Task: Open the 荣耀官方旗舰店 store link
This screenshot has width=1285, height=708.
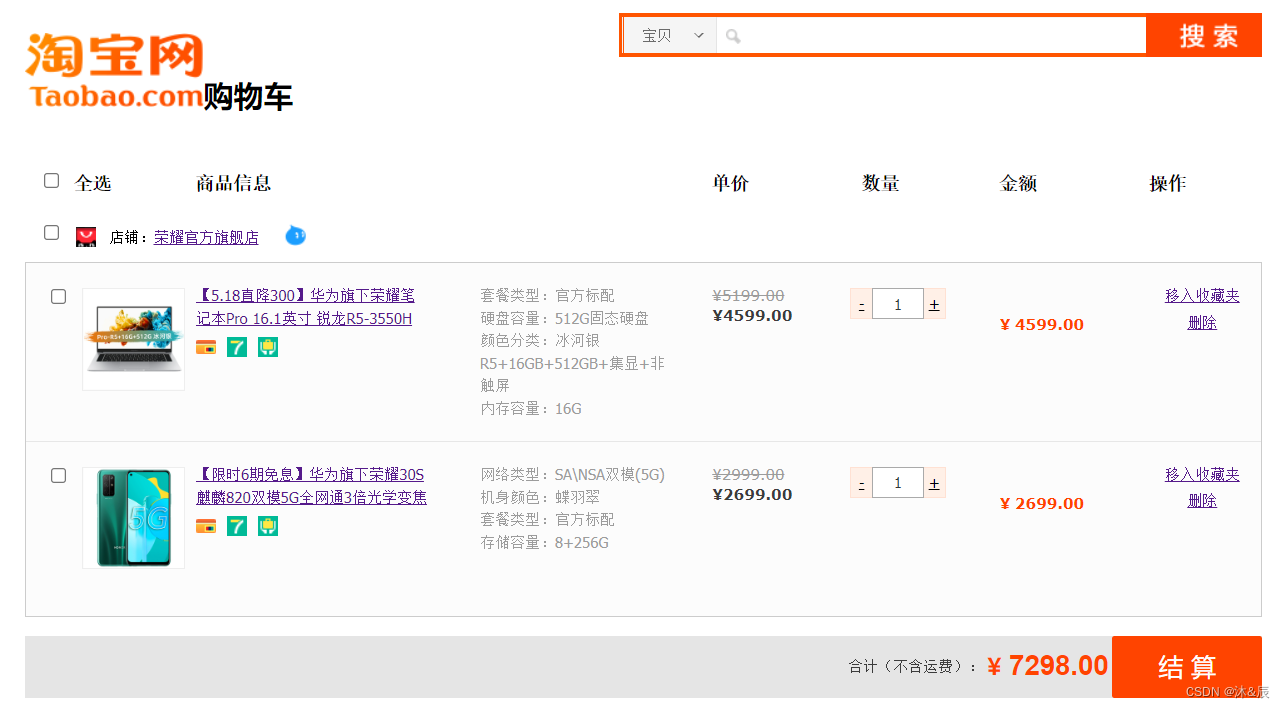Action: click(x=206, y=237)
